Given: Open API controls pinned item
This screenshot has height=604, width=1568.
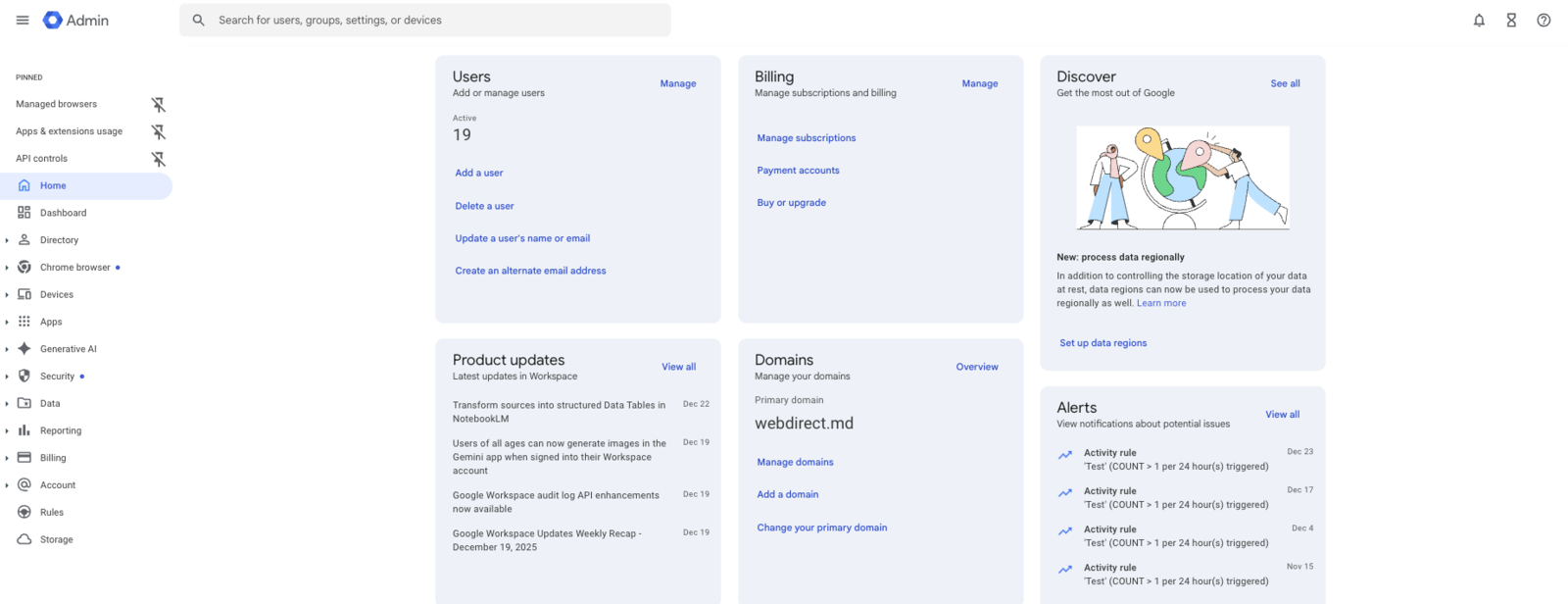Looking at the screenshot, I should point(41,159).
